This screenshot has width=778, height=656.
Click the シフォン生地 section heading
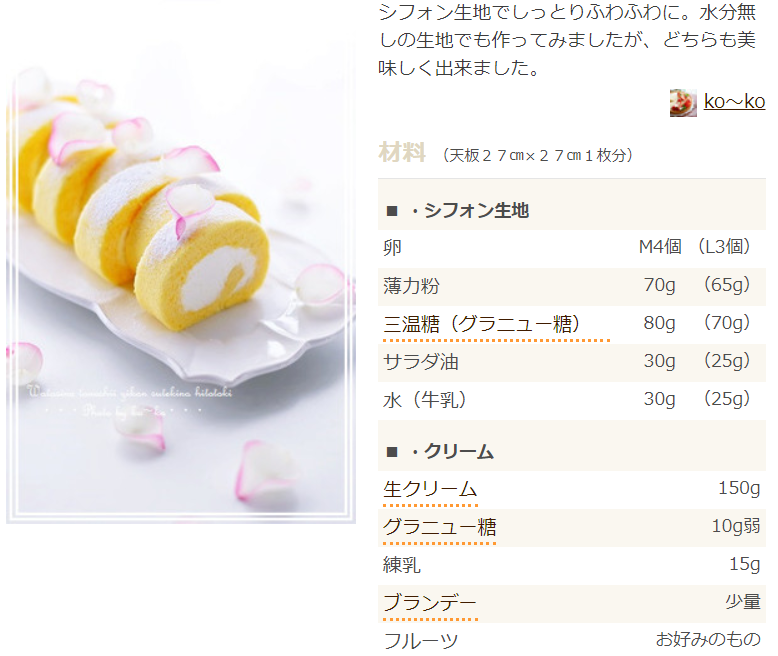[470, 211]
